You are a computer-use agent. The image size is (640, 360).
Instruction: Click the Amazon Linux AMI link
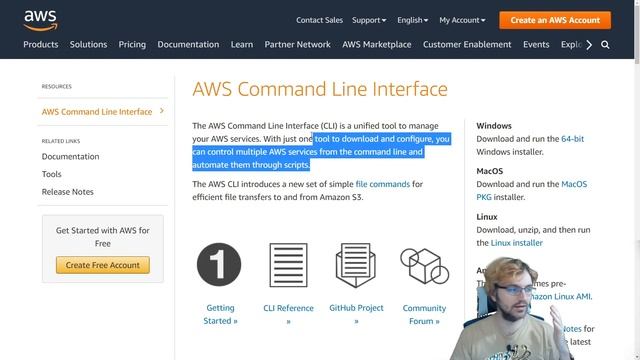[561, 297]
